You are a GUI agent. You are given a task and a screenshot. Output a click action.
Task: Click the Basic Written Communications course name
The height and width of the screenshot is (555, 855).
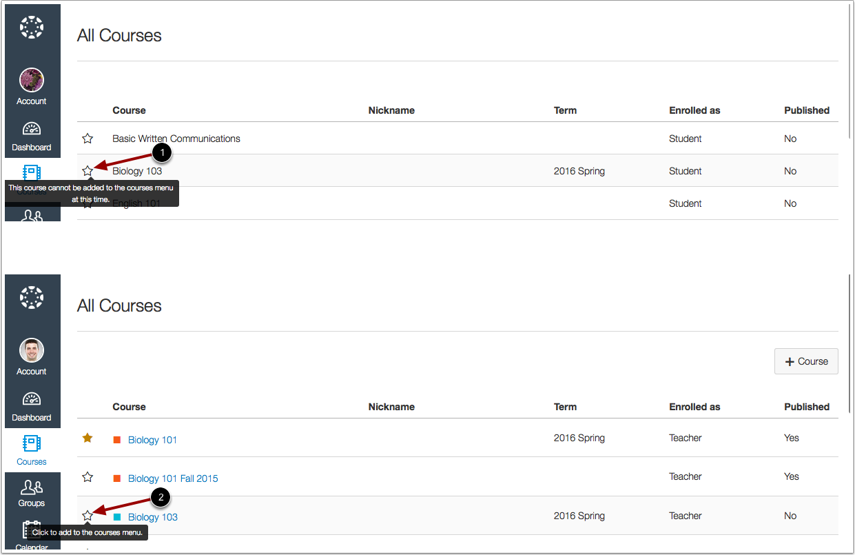176,138
